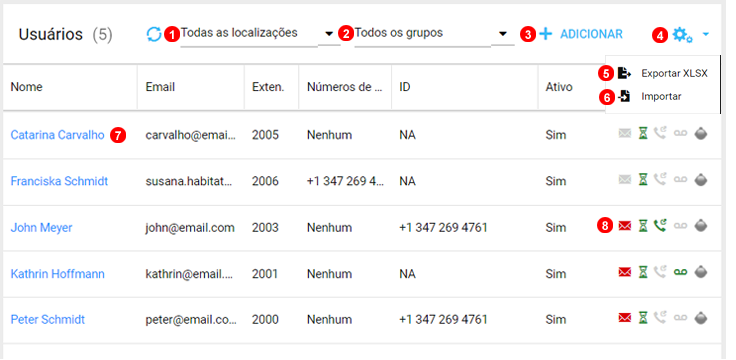This screenshot has width=736, height=360.
Task: Click extension cell 2006
Action: (265, 181)
